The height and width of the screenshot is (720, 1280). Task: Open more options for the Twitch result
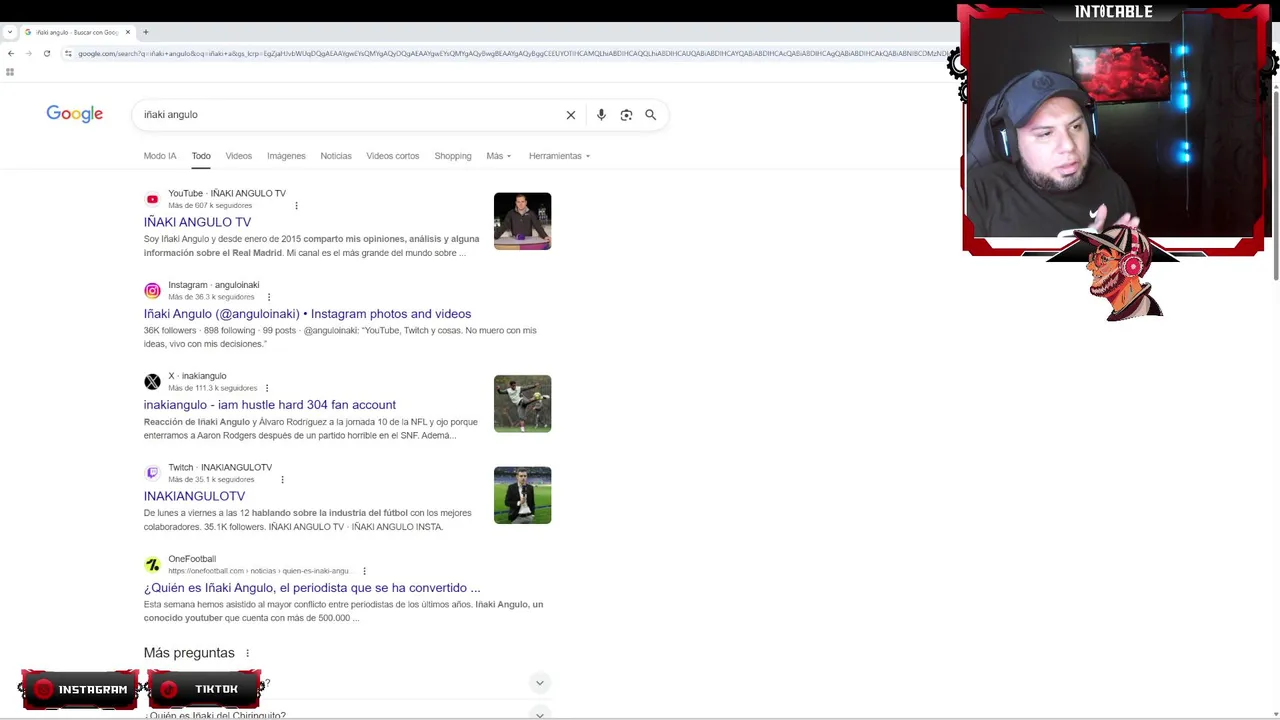(x=282, y=480)
